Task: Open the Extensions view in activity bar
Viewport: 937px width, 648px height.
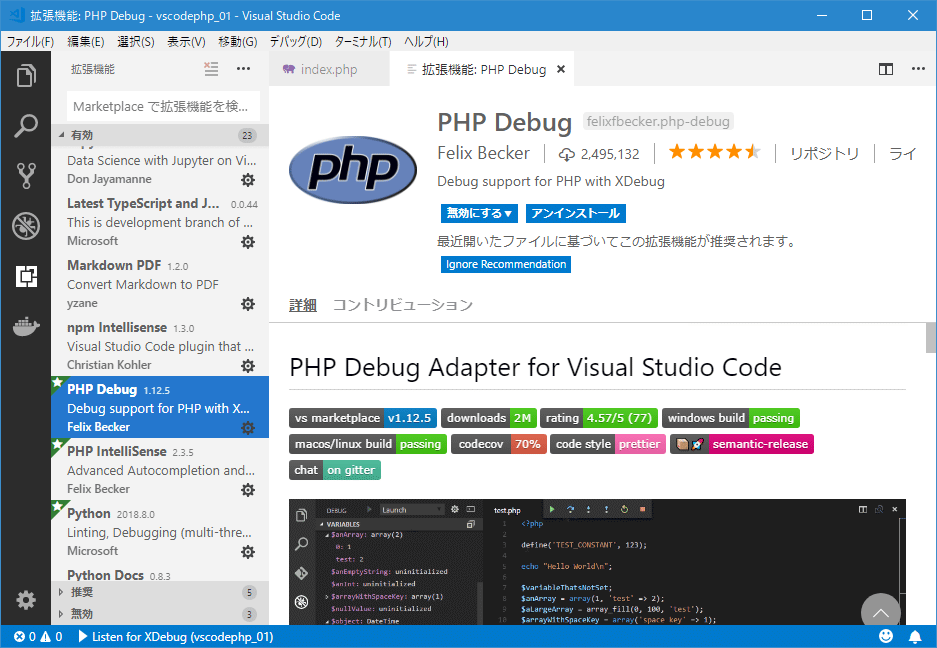Action: [x=26, y=276]
